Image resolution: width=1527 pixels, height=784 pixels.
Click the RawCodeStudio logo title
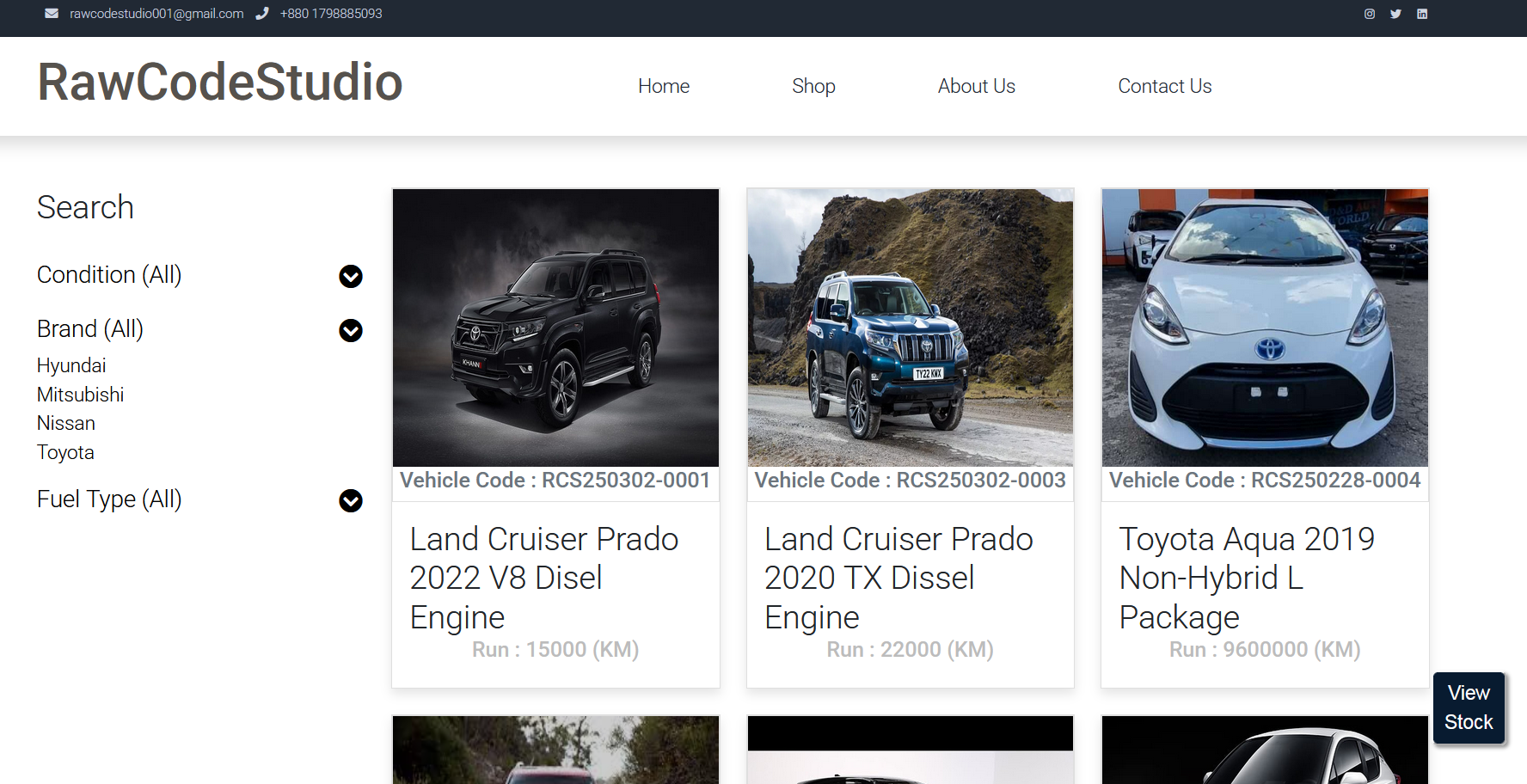point(220,83)
